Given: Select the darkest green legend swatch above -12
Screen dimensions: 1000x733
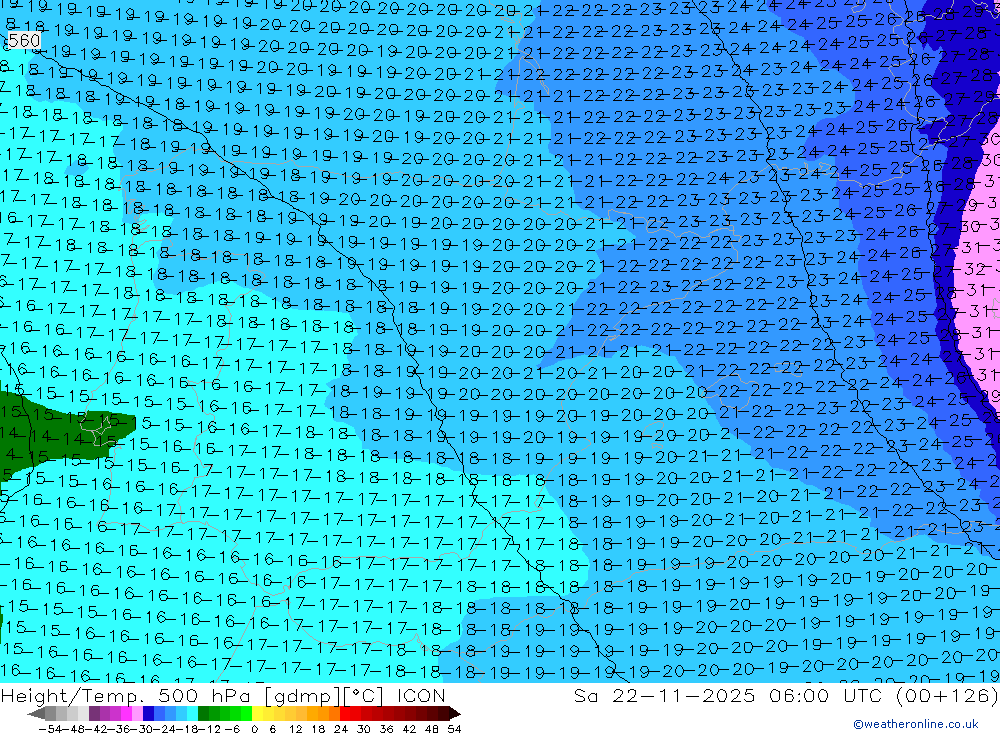Looking at the screenshot, I should pyautogui.click(x=203, y=713).
